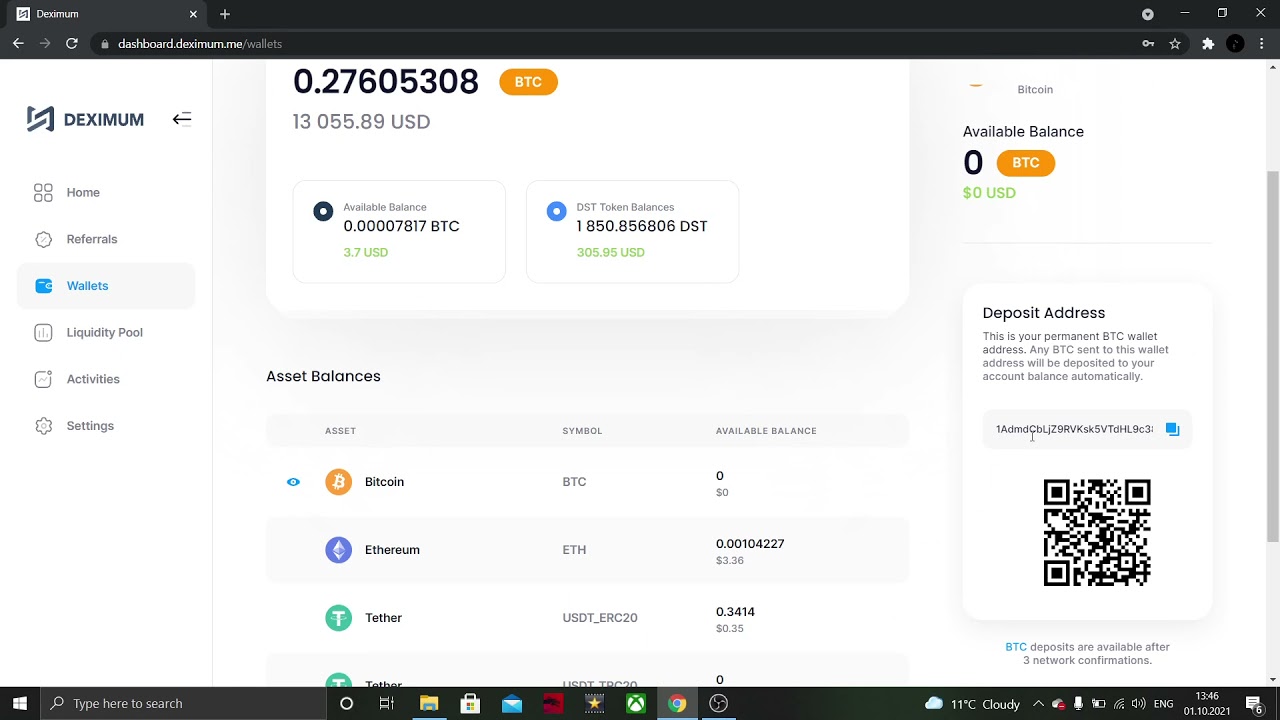Screen dimensions: 1280x720
Task: Click the AVAILABLE BALANCE column header
Action: click(x=766, y=431)
